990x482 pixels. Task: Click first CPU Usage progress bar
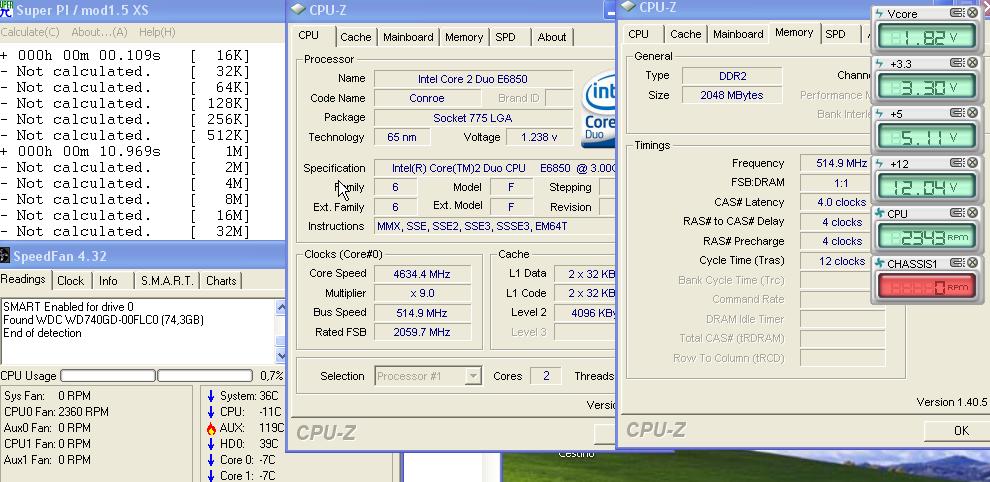tap(108, 376)
